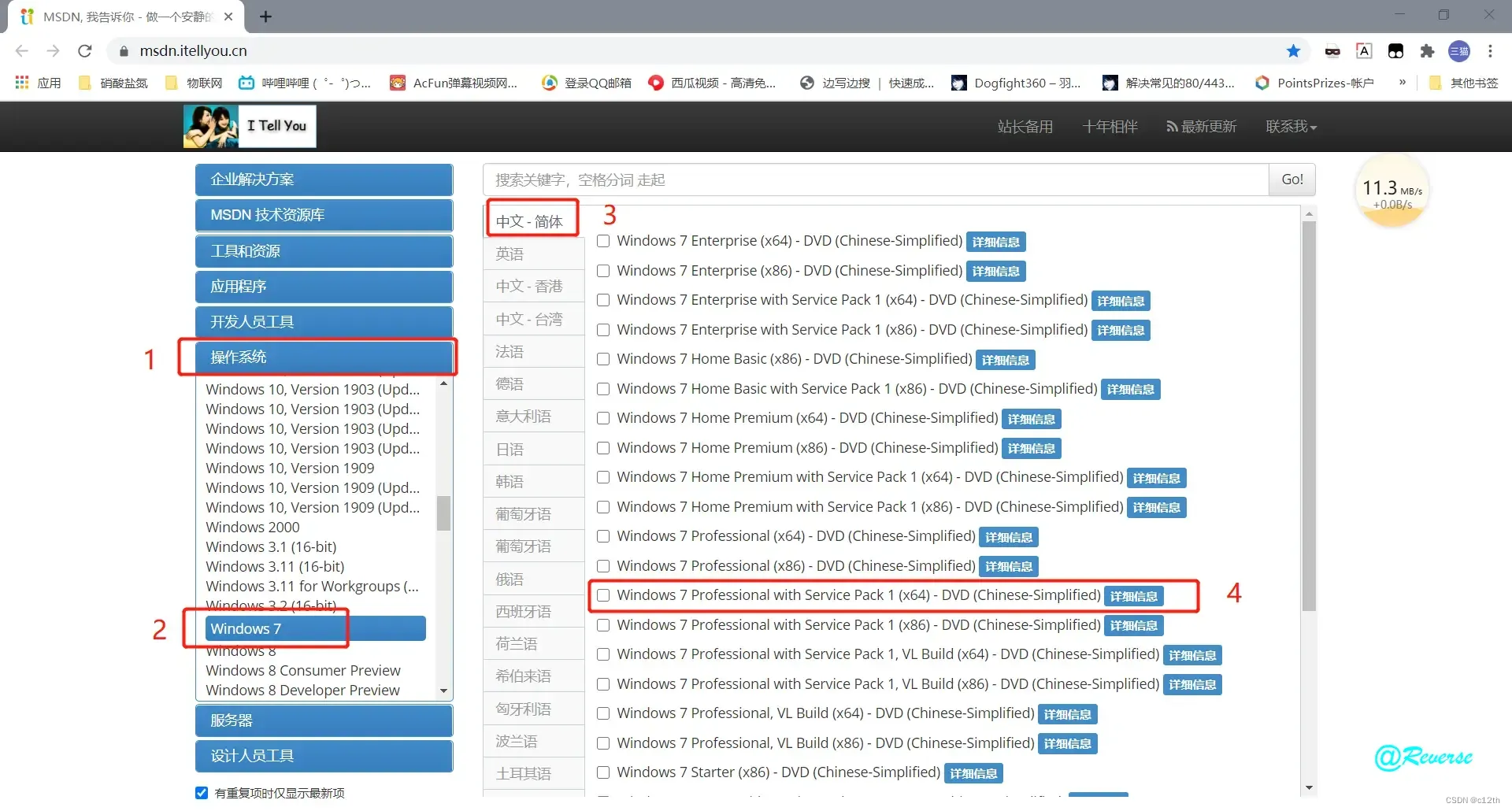Select the 中文 - 香港 language tab
Image resolution: width=1512 pixels, height=811 pixels.
coord(533,287)
